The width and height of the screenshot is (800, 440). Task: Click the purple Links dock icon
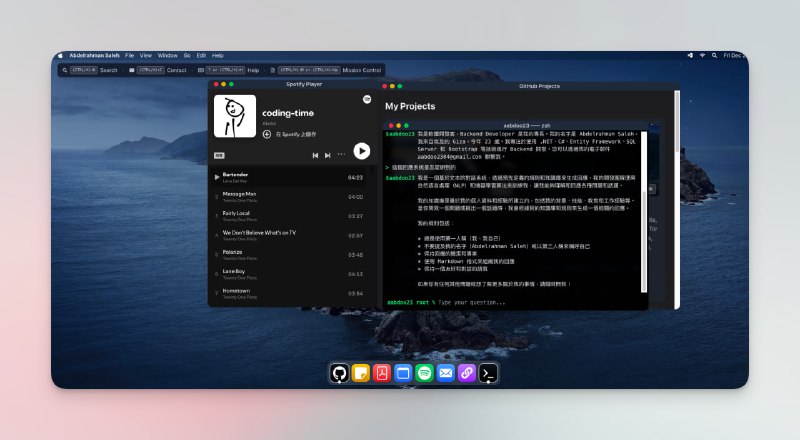[x=466, y=373]
